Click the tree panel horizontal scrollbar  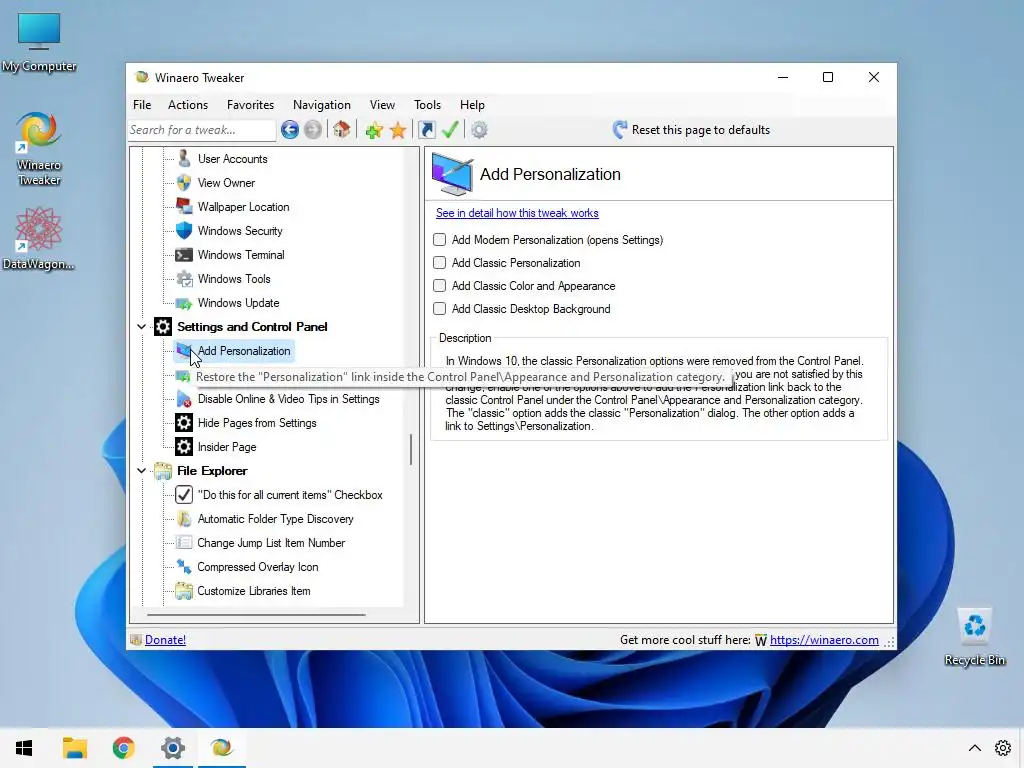(x=256, y=615)
